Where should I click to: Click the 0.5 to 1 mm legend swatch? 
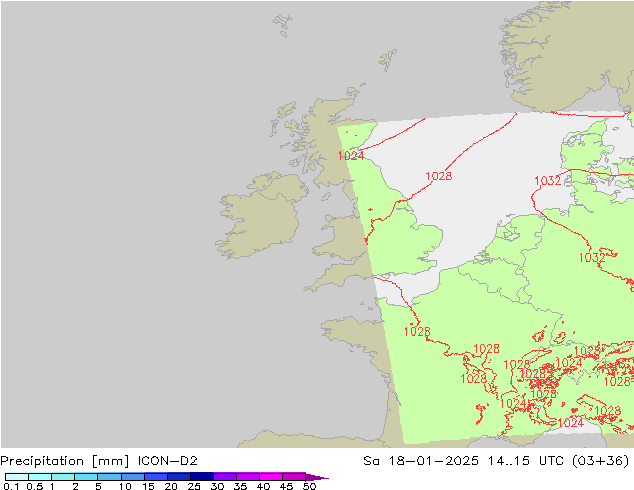click(x=40, y=477)
